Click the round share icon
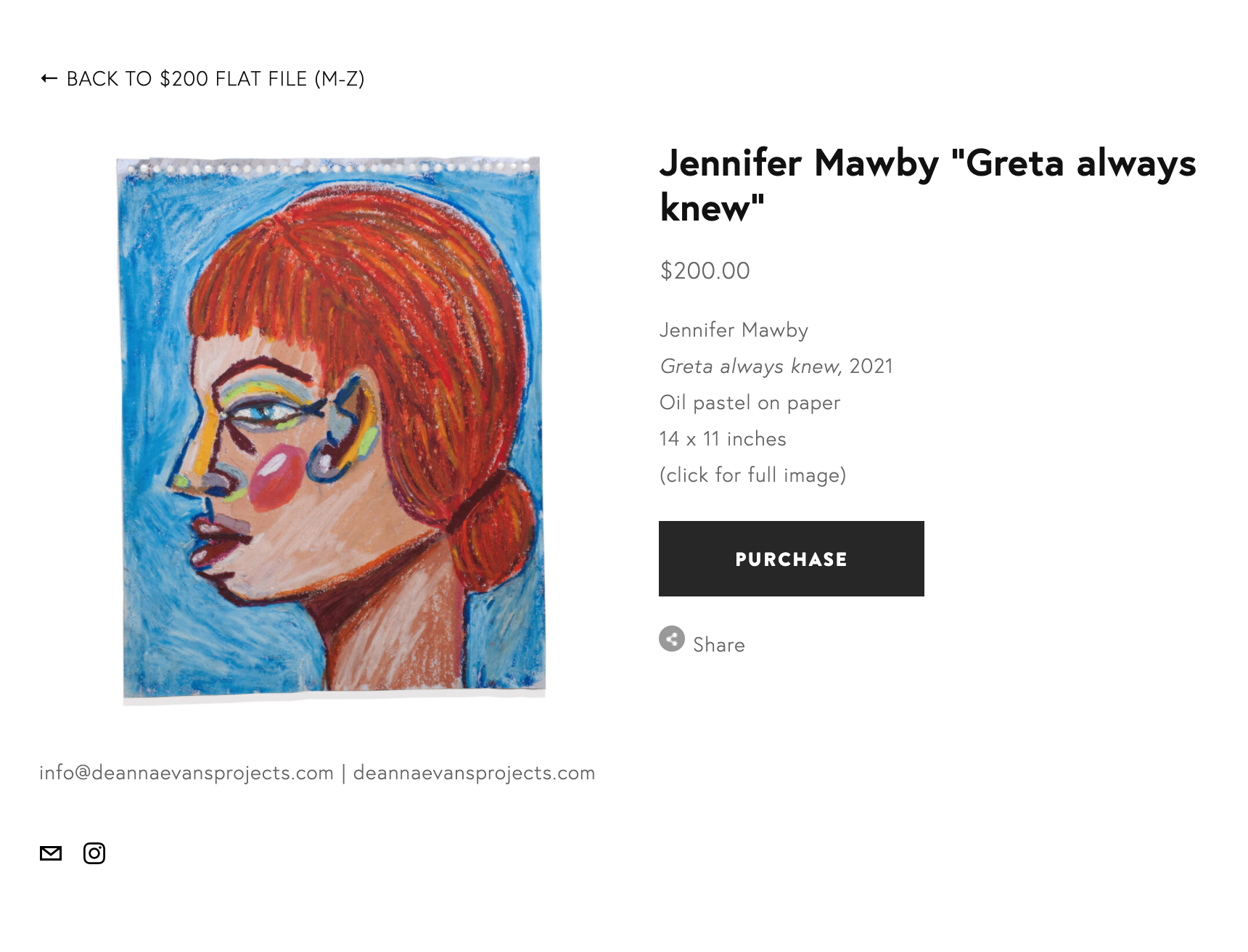The height and width of the screenshot is (952, 1248). point(672,639)
